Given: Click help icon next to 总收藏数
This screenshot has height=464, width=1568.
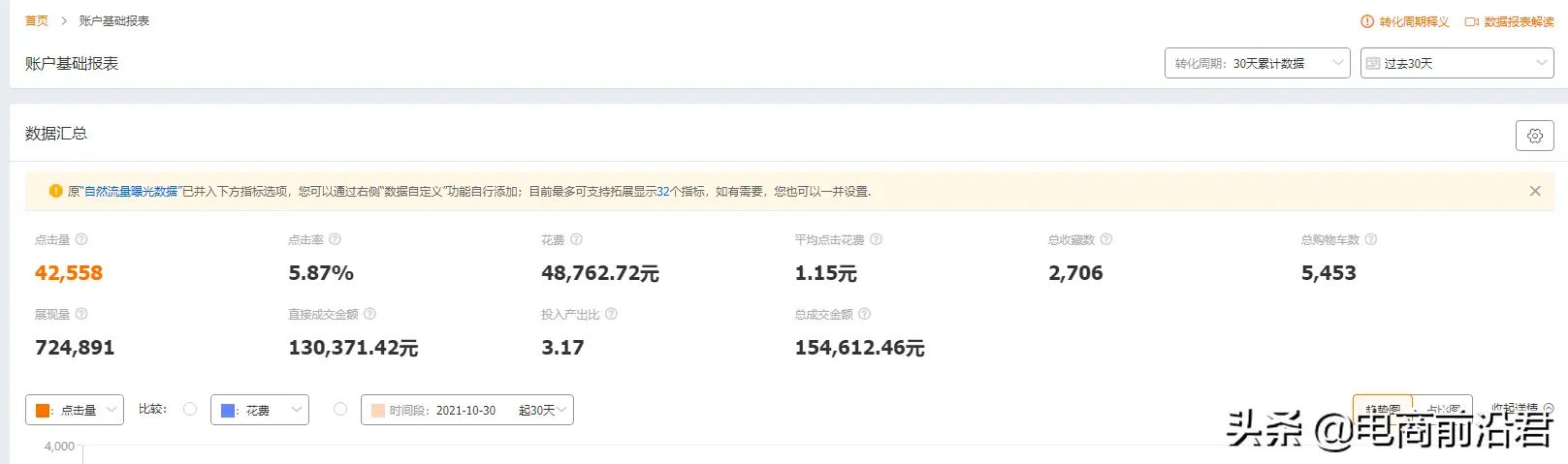Looking at the screenshot, I should (1105, 239).
